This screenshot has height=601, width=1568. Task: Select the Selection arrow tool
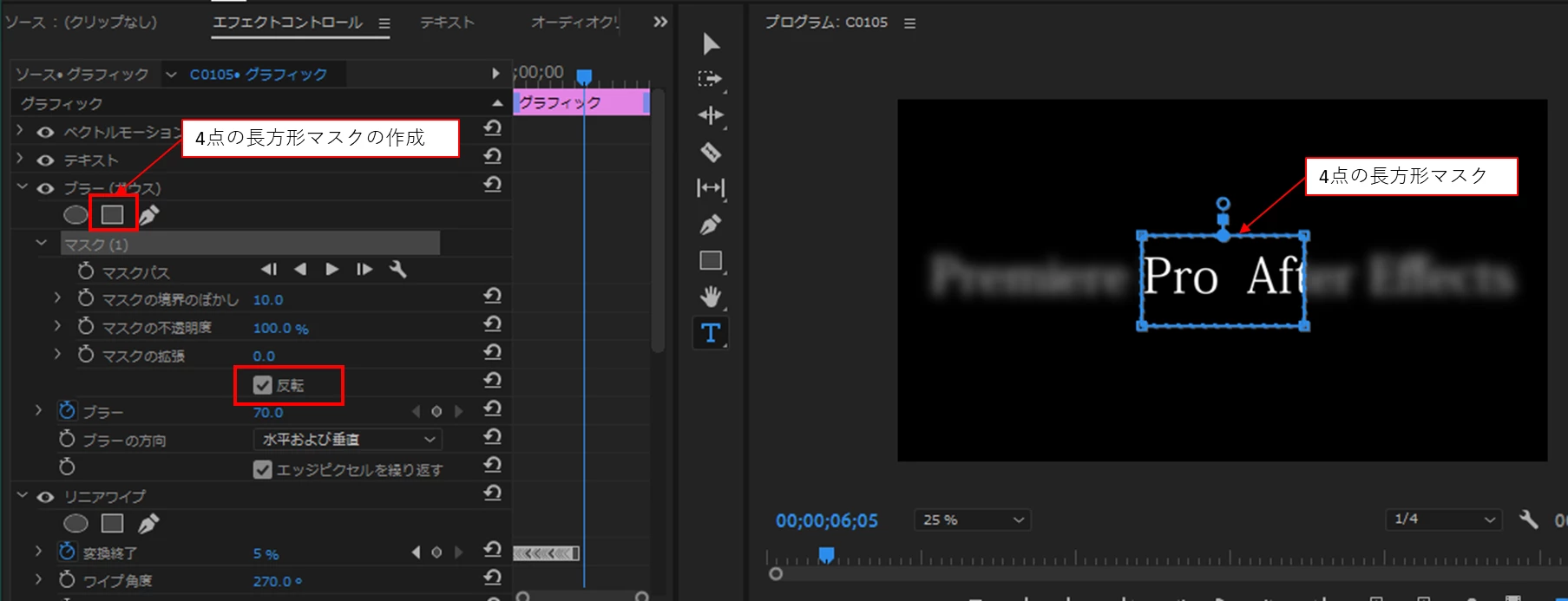point(712,43)
